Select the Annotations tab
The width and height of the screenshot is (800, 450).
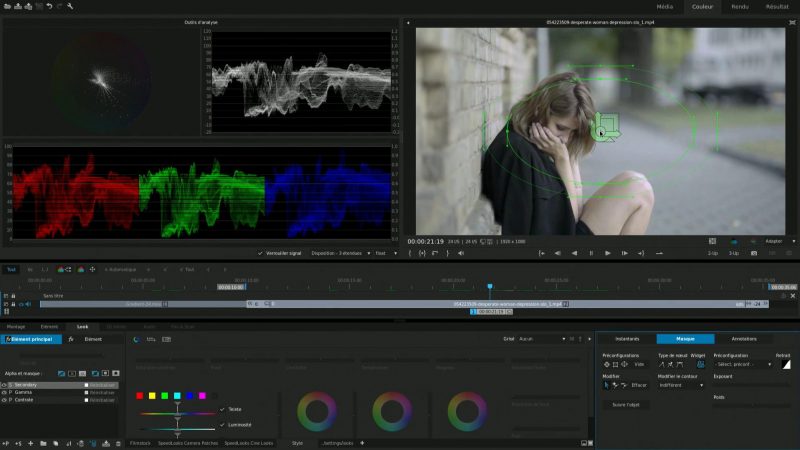[744, 339]
